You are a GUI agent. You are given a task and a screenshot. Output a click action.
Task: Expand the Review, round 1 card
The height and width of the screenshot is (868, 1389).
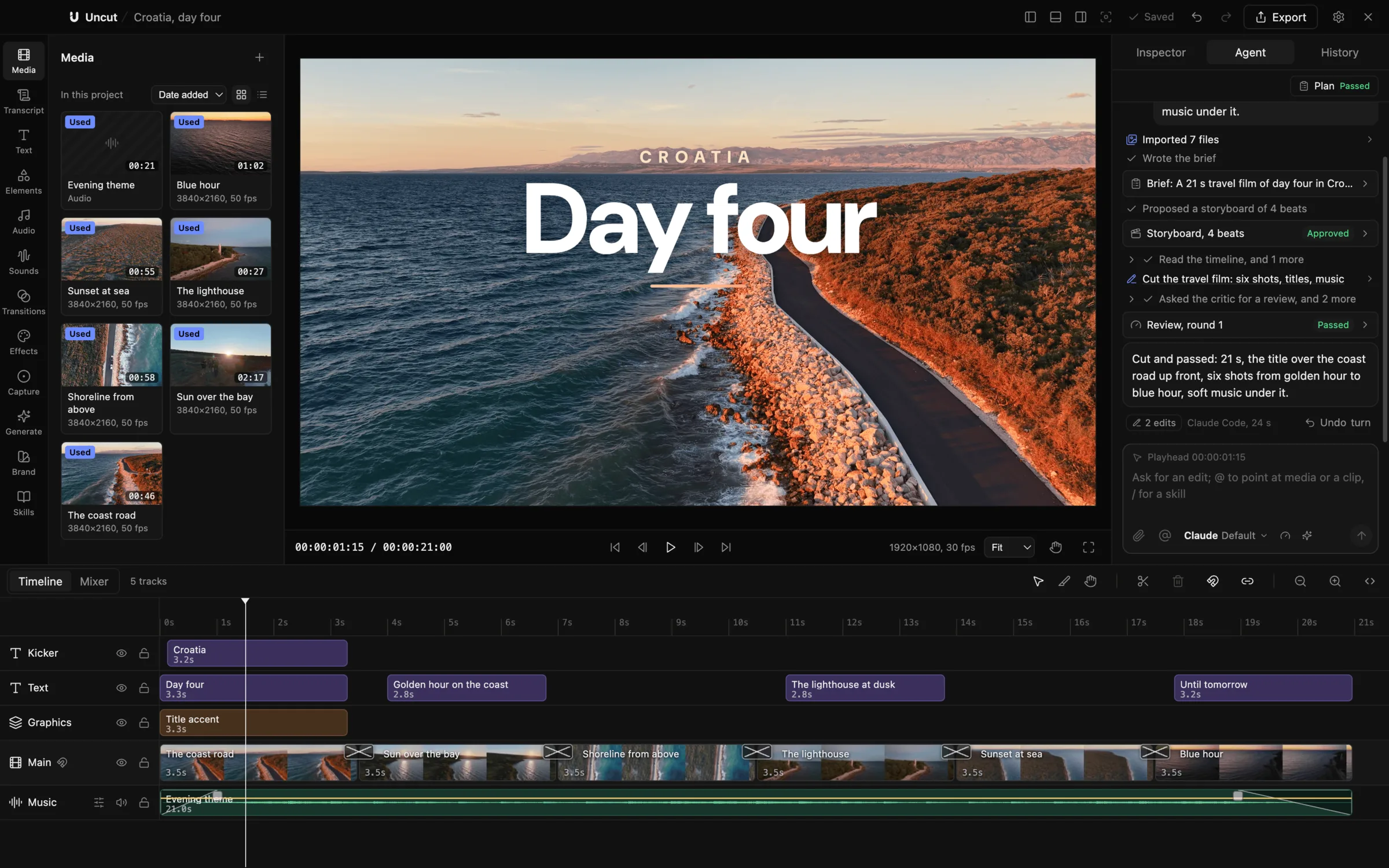[1250, 325]
